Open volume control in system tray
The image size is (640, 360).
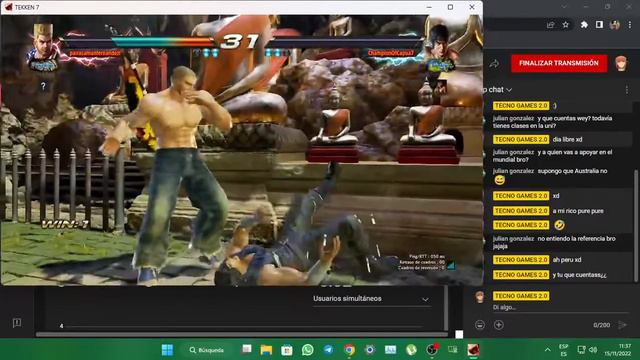pyautogui.click(x=593, y=350)
